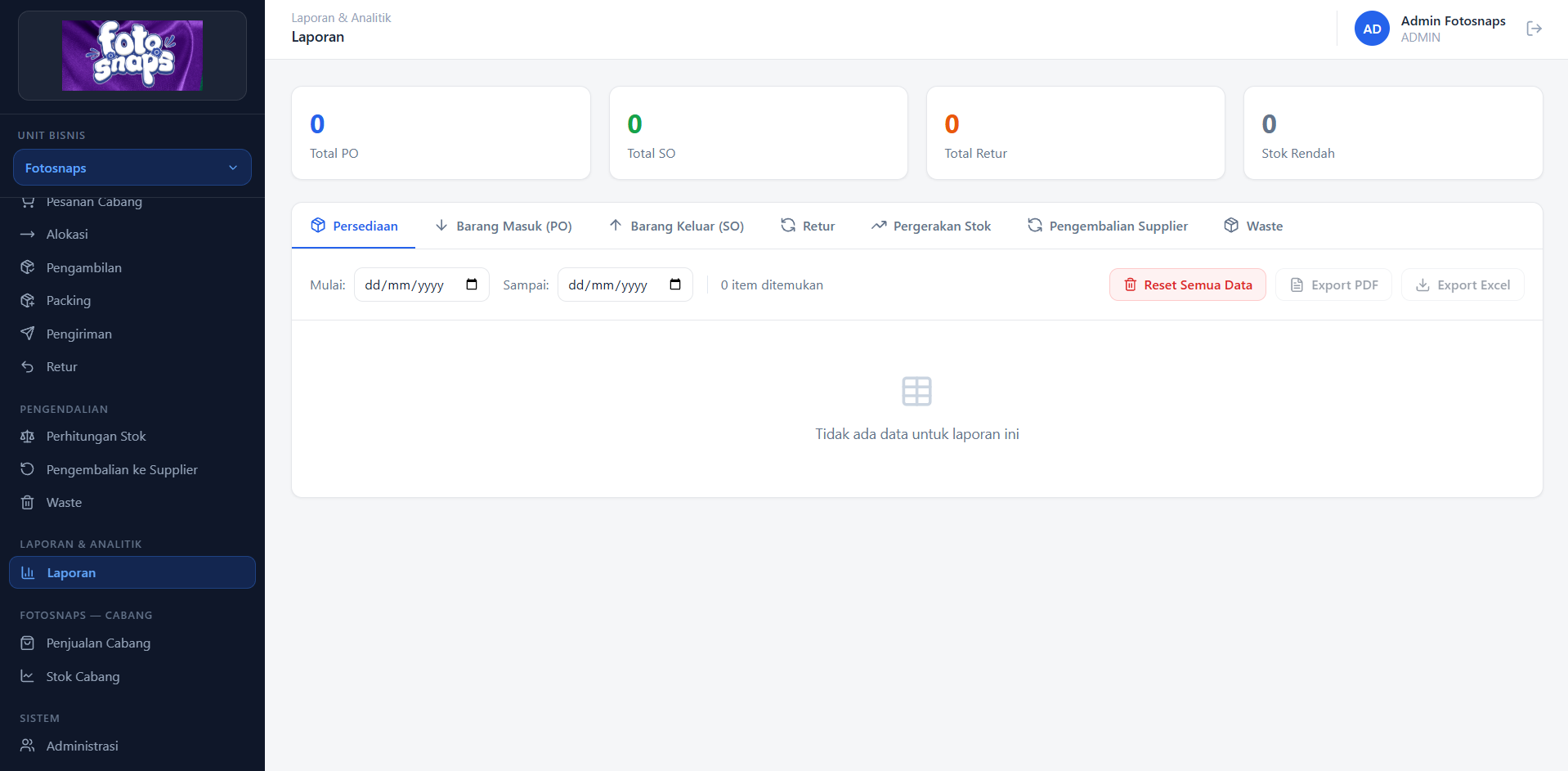Open the Retur report tab
The height and width of the screenshot is (771, 1568).
[x=808, y=226]
